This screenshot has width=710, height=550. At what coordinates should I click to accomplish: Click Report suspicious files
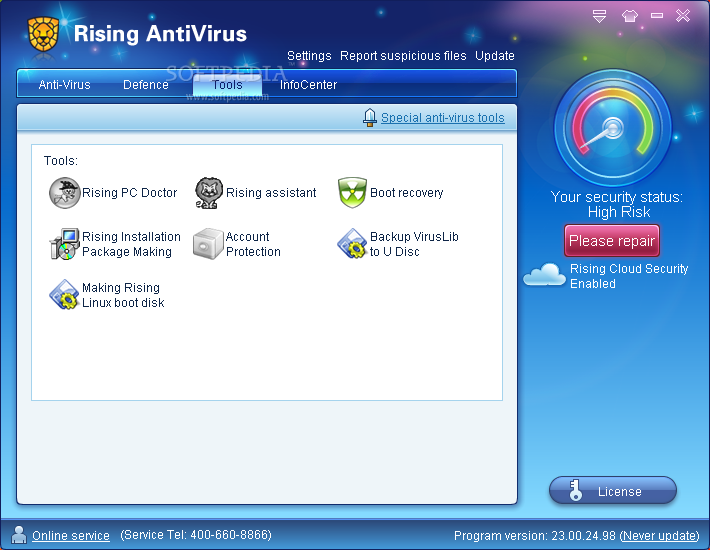click(x=403, y=56)
